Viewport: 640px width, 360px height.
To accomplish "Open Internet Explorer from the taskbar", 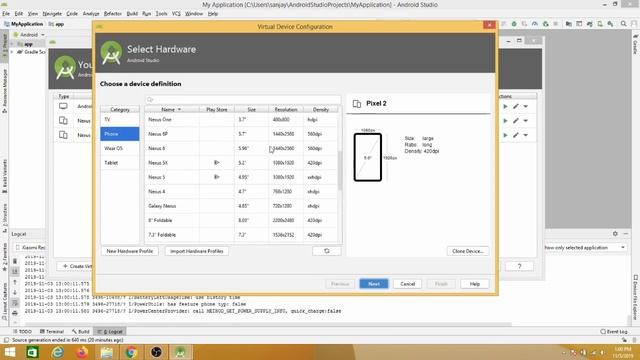I will coord(58,352).
